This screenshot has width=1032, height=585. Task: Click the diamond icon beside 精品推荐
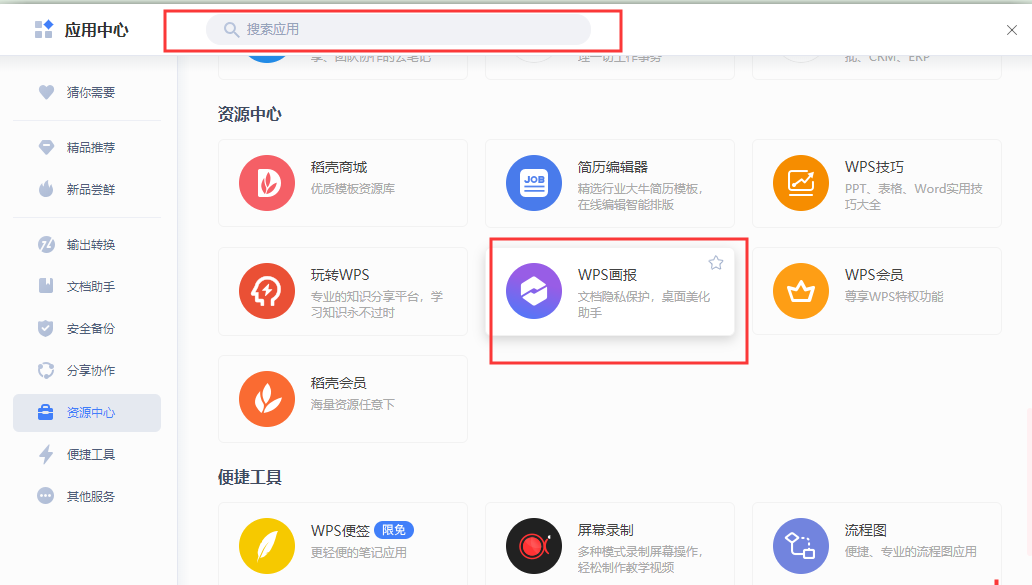(46, 147)
